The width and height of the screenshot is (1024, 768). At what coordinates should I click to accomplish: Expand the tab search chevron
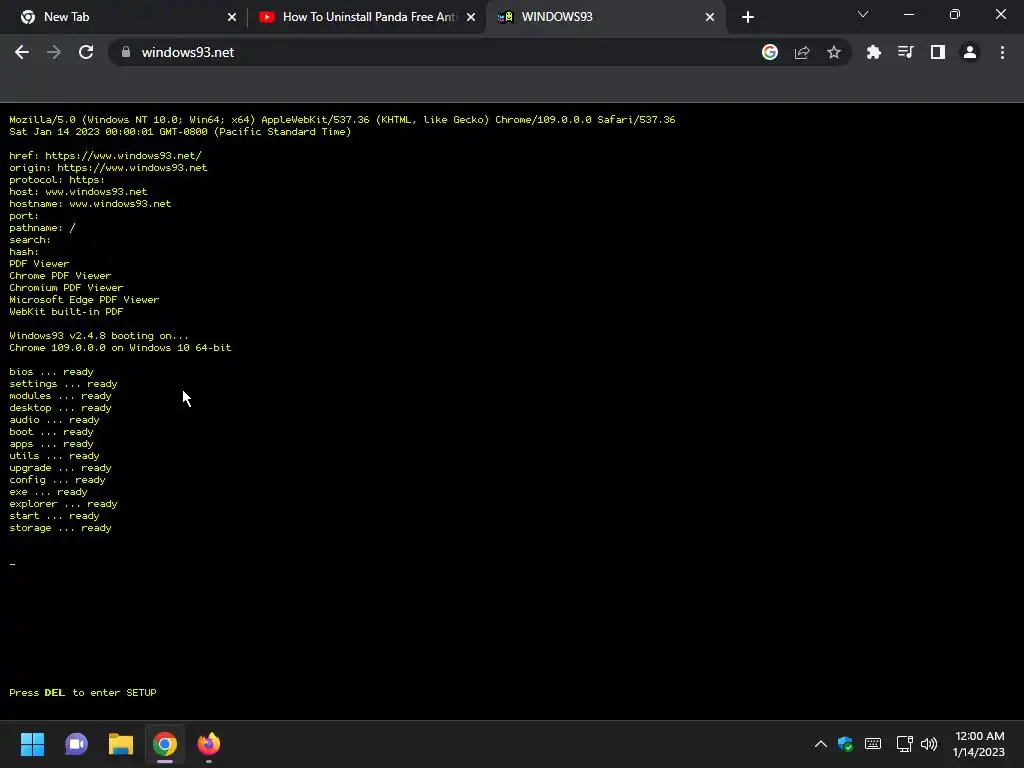point(863,14)
